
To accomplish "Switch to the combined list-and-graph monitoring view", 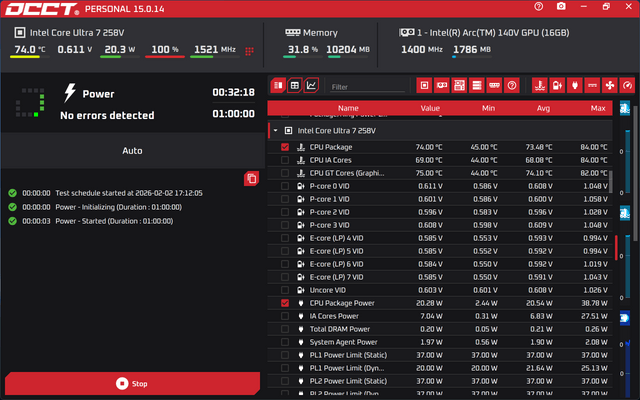I will point(278,86).
